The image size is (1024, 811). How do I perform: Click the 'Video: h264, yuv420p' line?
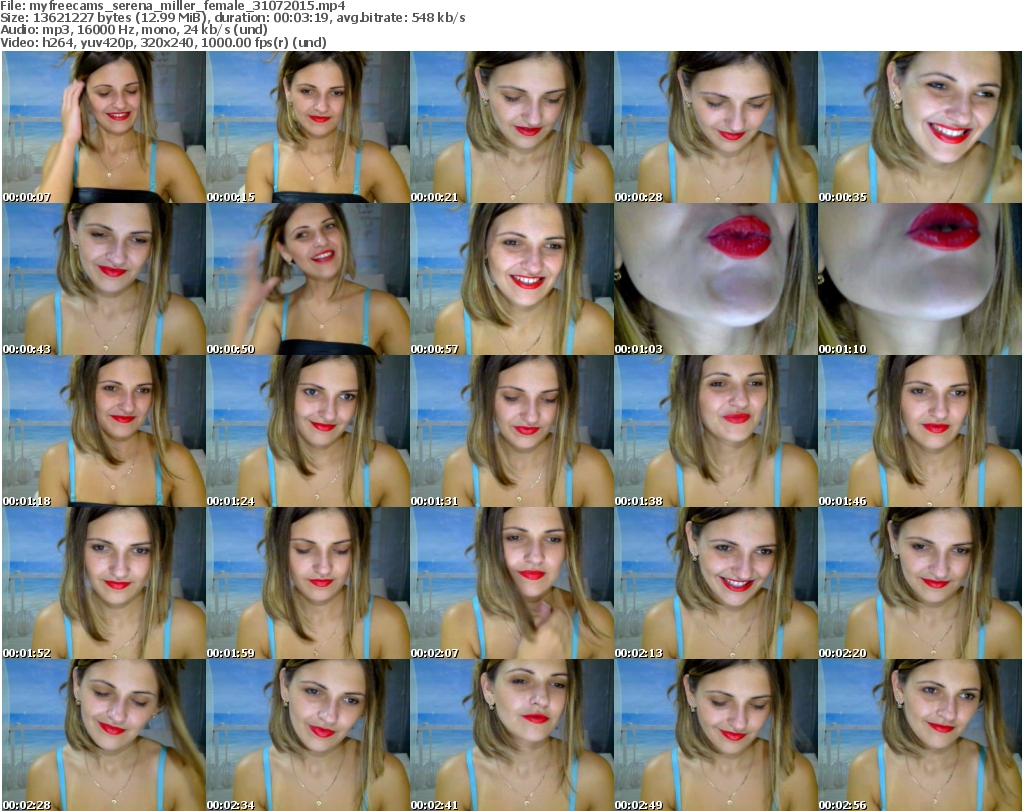pos(163,42)
